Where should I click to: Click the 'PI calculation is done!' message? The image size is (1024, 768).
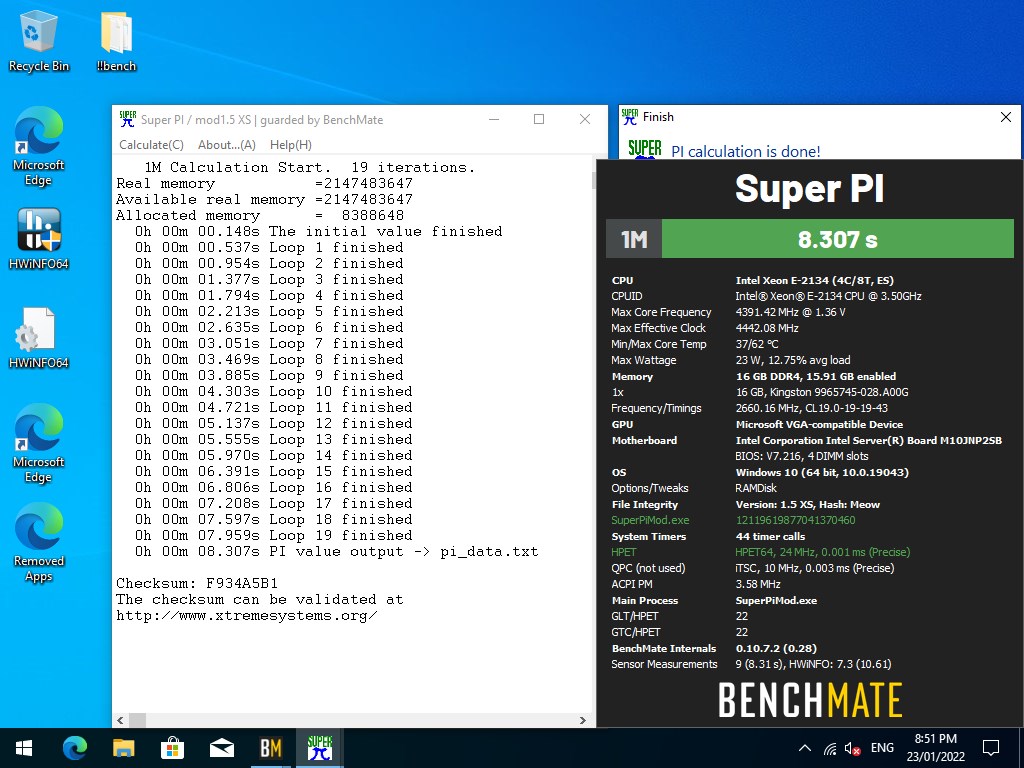pos(746,152)
